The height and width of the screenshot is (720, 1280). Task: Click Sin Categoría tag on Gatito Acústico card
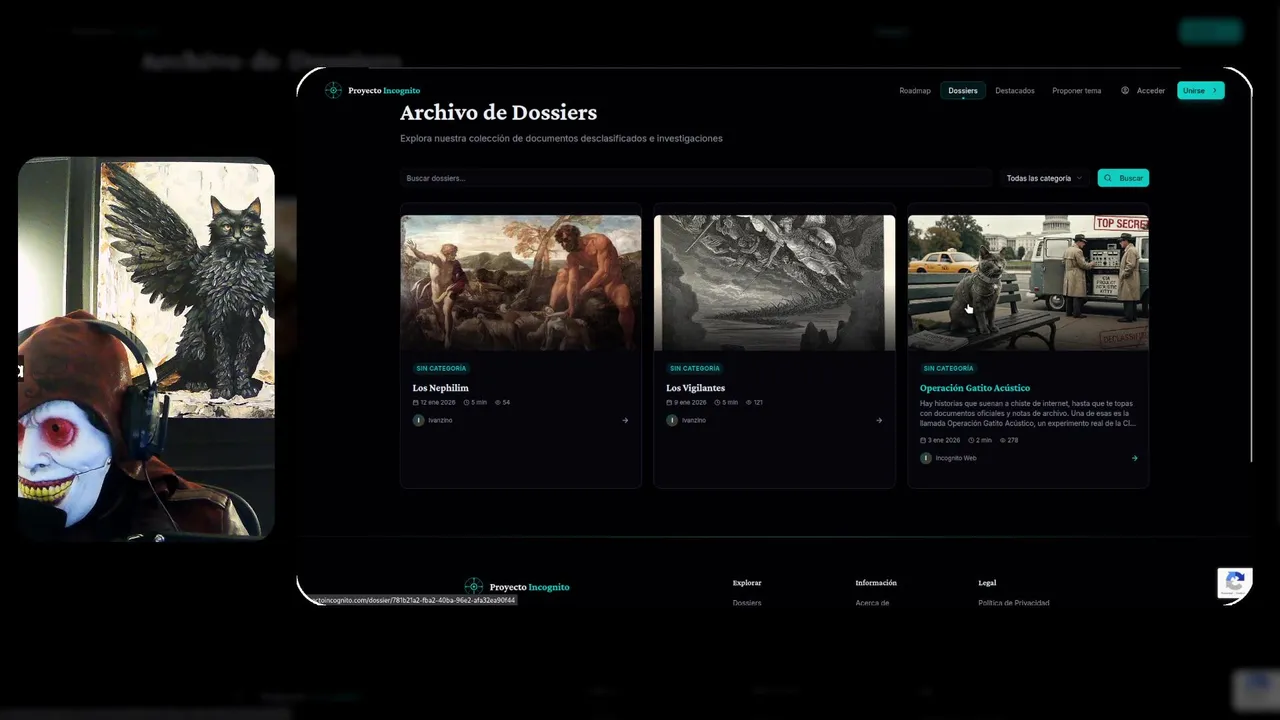point(949,368)
